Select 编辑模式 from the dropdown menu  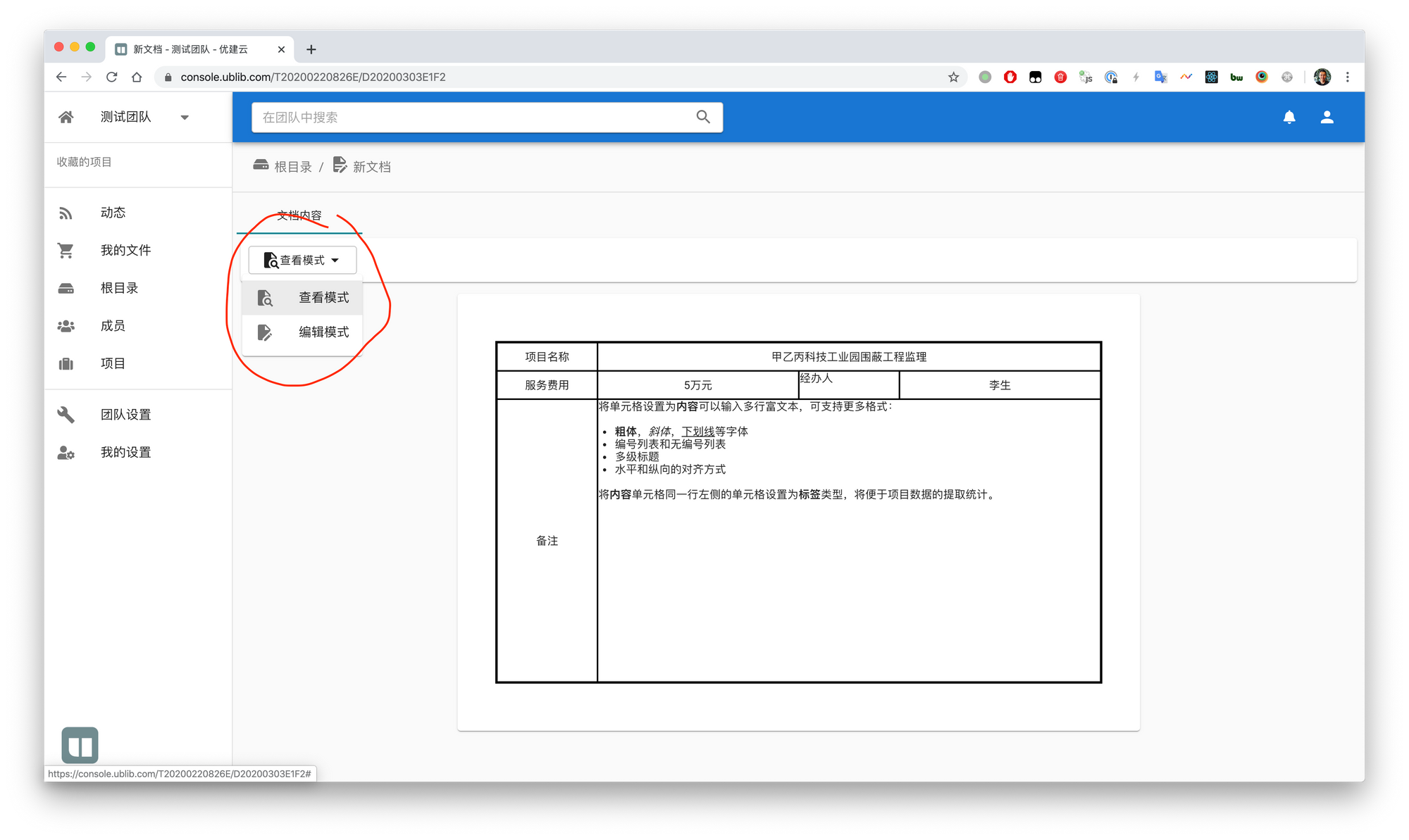323,332
